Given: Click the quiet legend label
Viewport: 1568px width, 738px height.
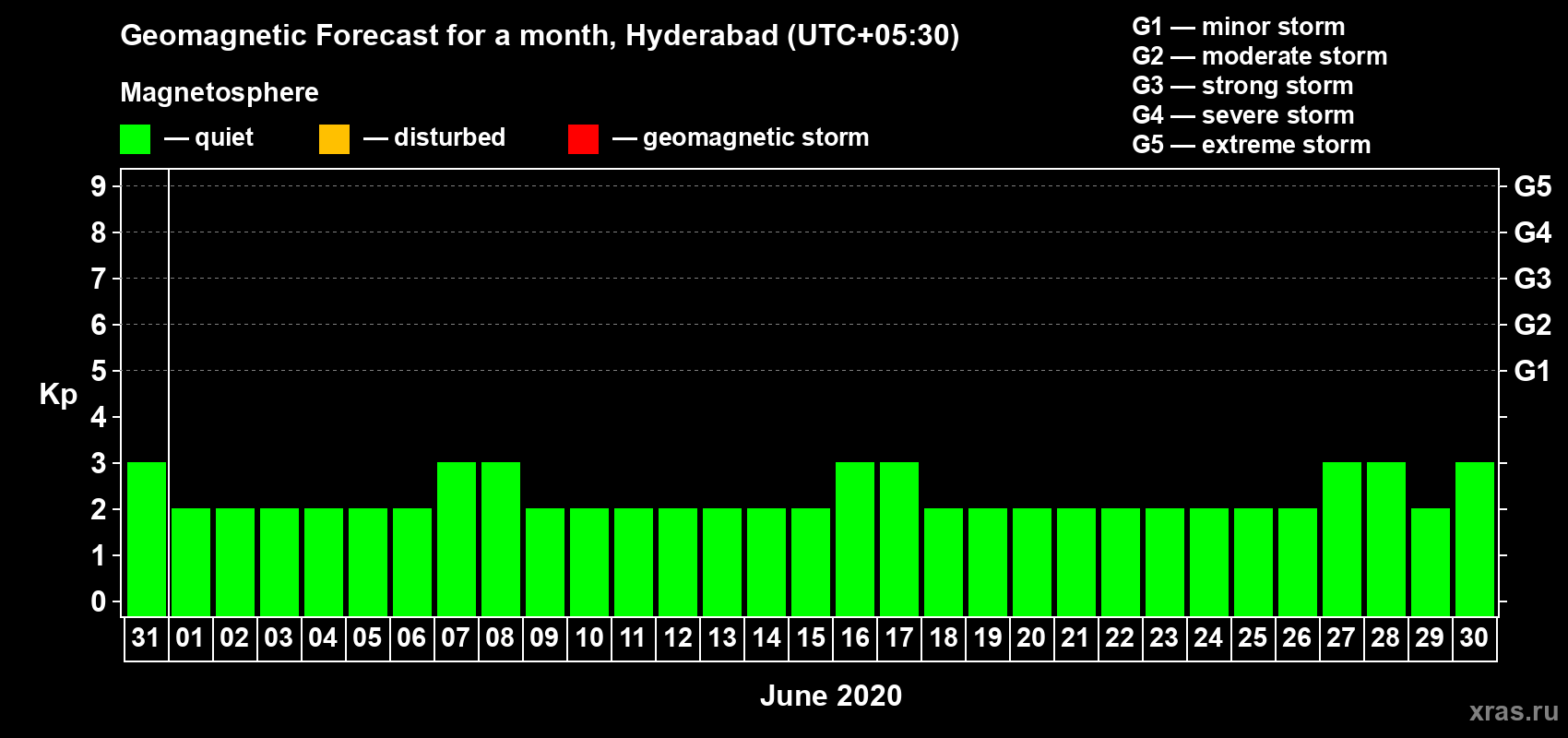Looking at the screenshot, I should point(224,137).
